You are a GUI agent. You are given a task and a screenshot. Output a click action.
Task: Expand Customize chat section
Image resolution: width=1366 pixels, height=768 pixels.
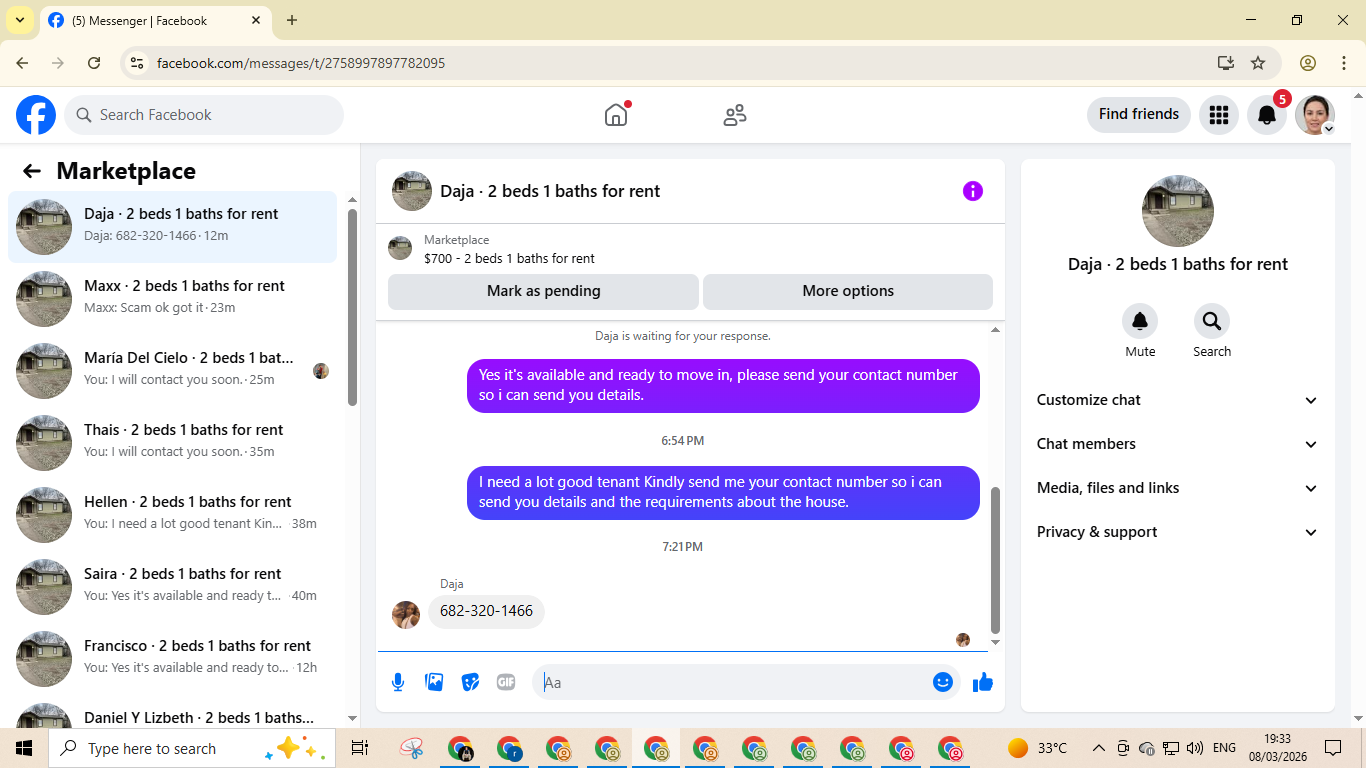[1178, 400]
